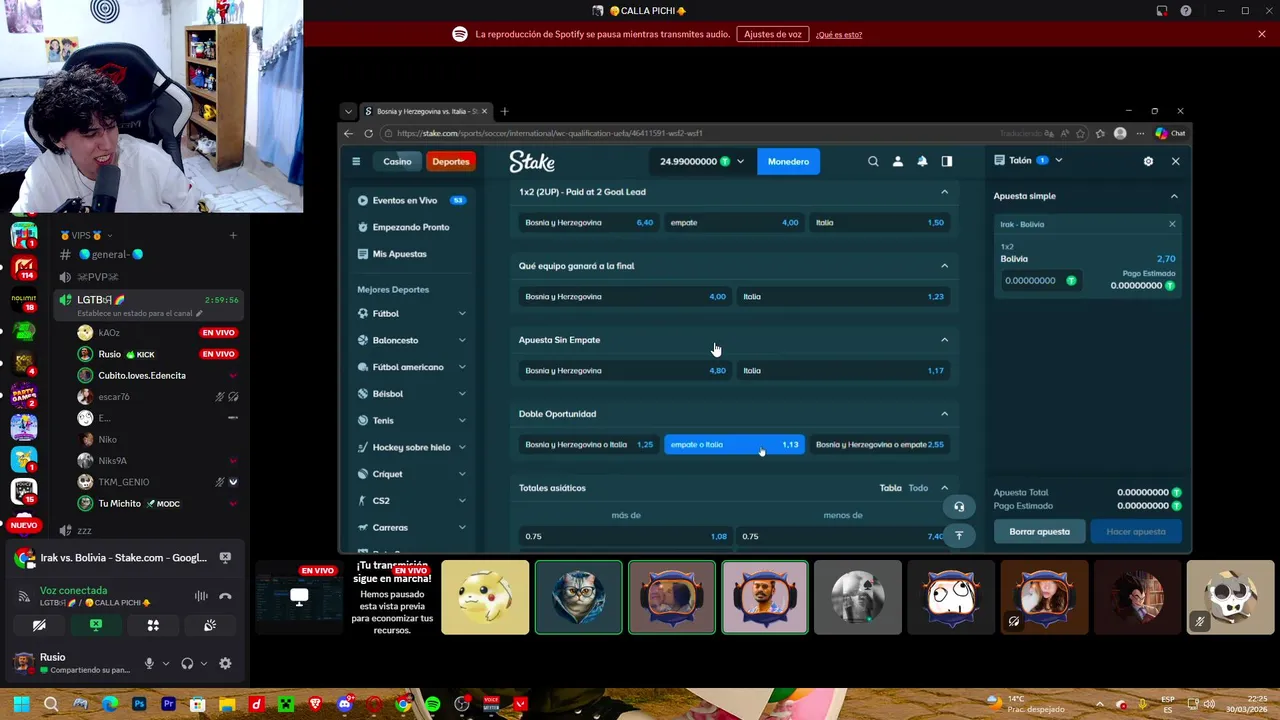Click the scroll-to-top arrow button

[x=959, y=535]
